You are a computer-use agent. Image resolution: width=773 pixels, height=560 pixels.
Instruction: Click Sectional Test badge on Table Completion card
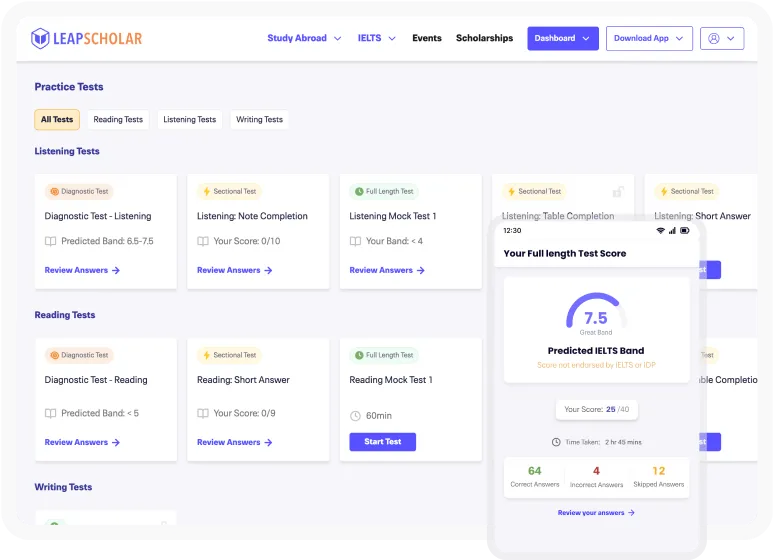534,191
